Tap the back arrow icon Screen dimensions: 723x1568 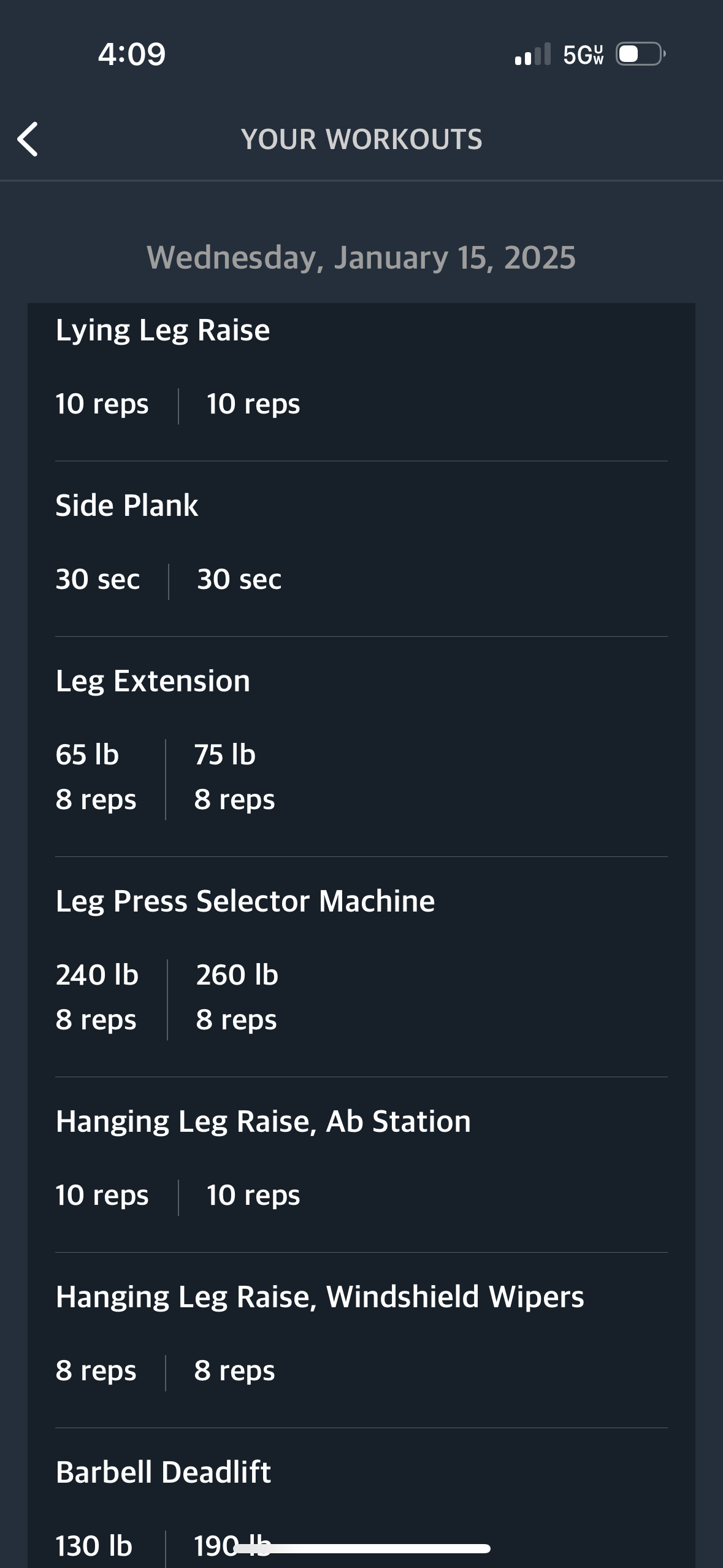coord(28,139)
